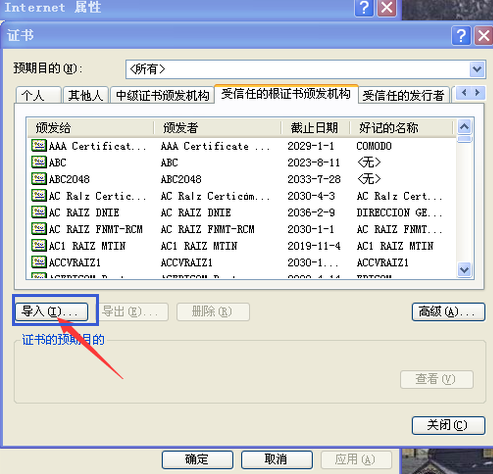Expand the 预期目的 dropdown
This screenshot has height=474, width=493.
coord(477,69)
